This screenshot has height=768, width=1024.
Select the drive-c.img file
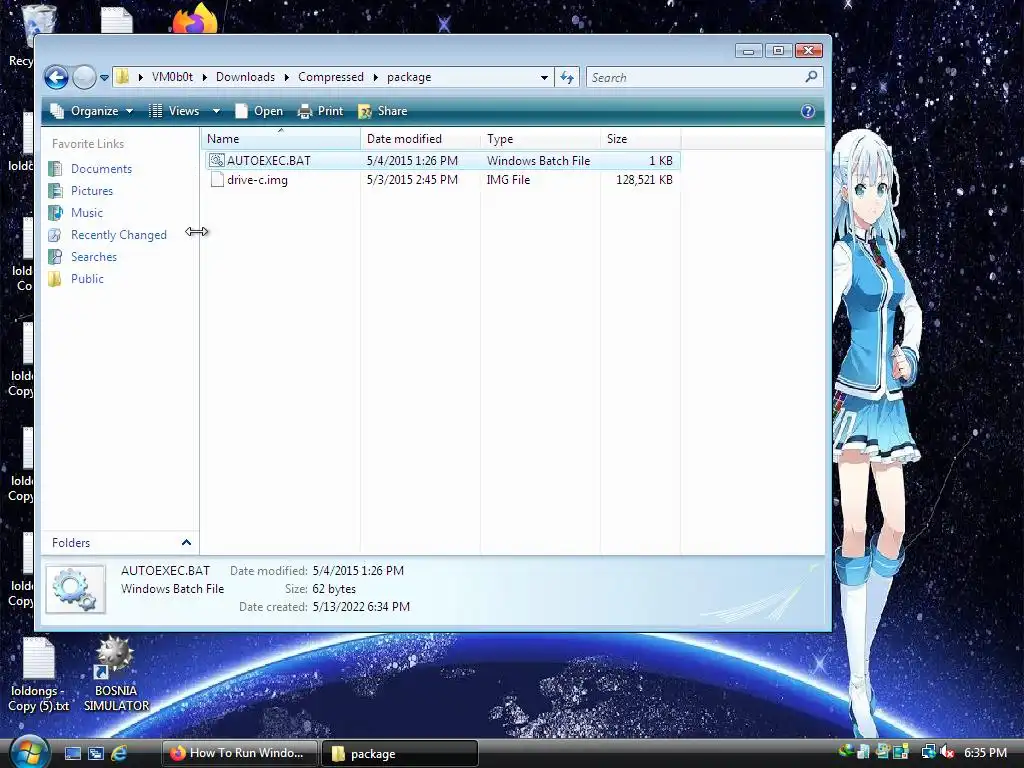257,180
